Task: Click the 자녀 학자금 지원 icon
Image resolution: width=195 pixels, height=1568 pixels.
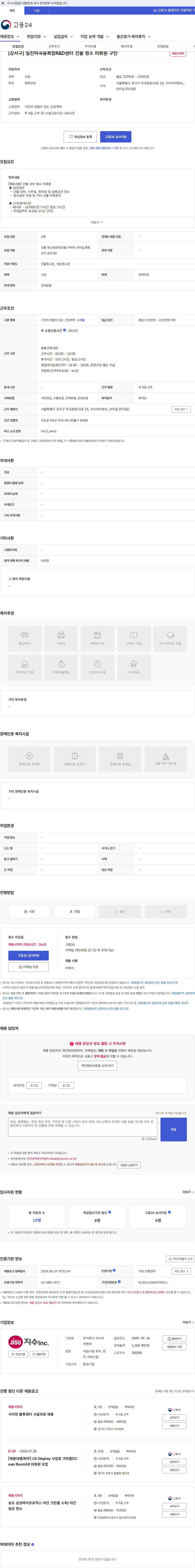Action: [170, 639]
